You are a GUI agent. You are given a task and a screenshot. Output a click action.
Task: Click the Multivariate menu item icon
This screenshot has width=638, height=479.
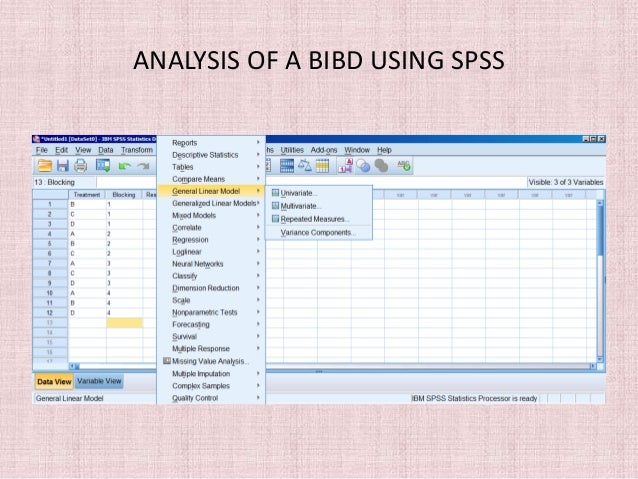click(275, 206)
